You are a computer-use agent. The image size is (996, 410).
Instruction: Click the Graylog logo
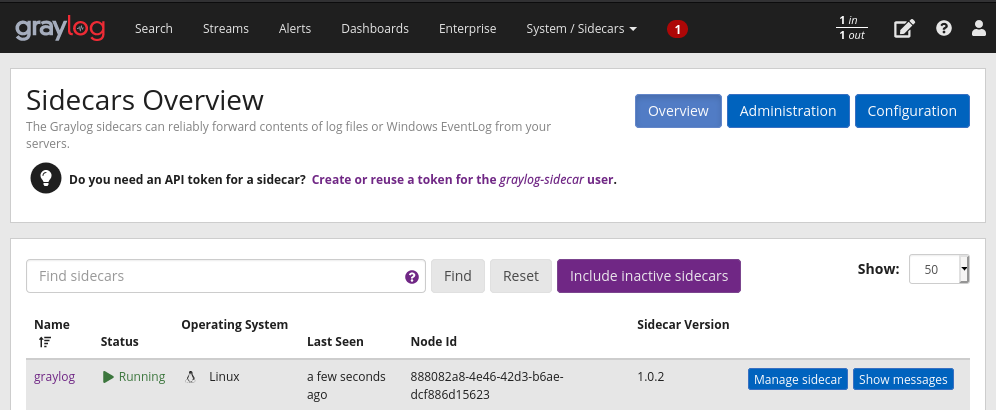60,29
